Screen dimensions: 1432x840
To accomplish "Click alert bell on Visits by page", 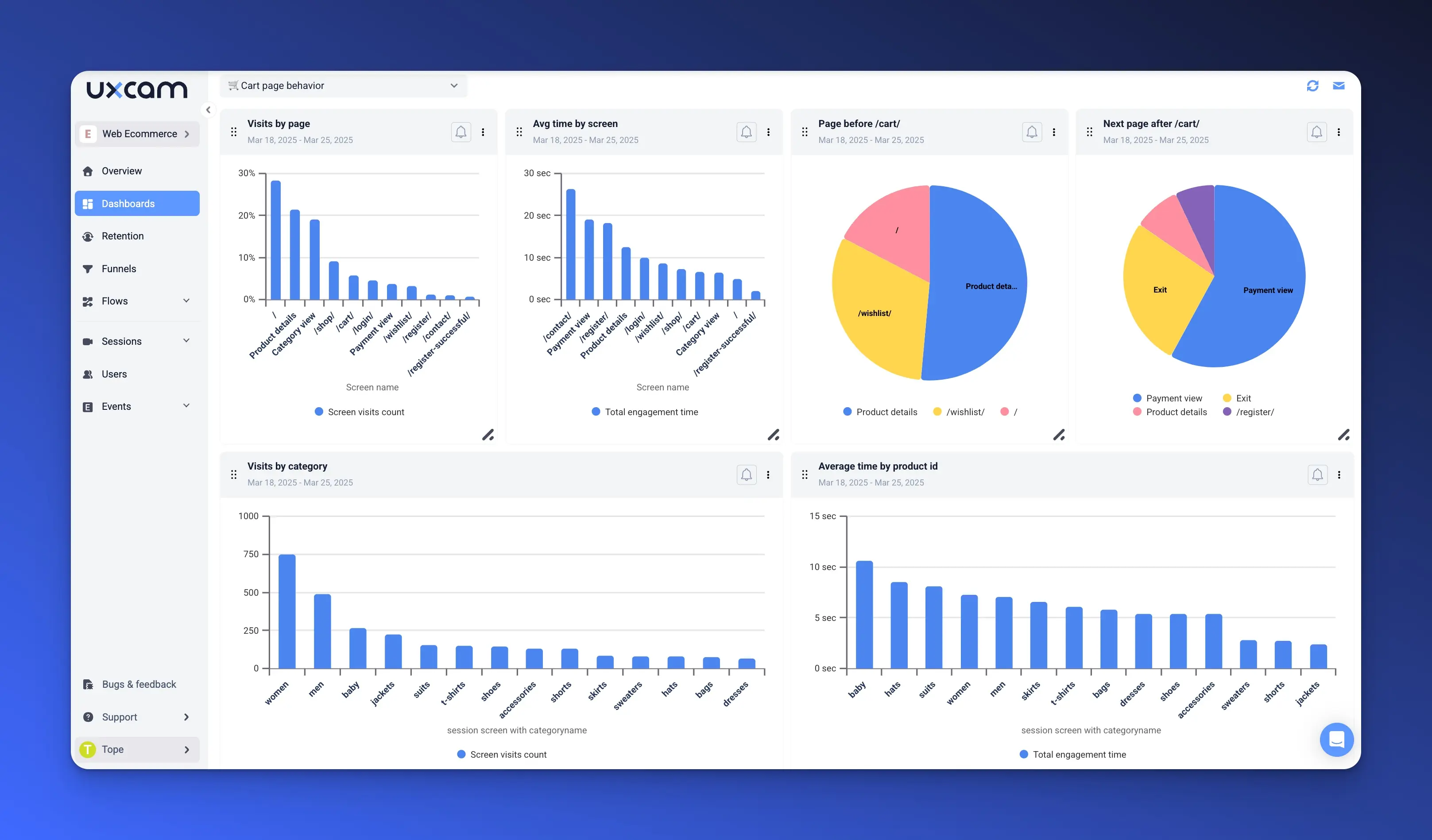I will pos(461,132).
